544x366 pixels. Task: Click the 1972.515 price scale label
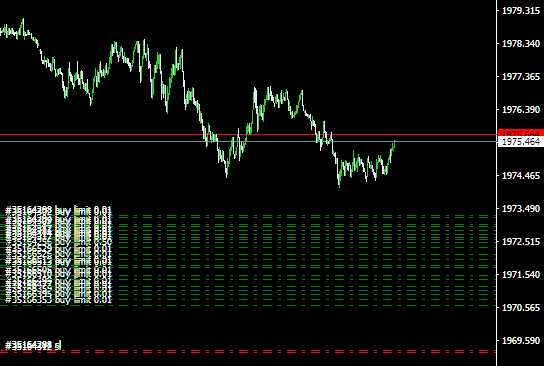pos(521,241)
